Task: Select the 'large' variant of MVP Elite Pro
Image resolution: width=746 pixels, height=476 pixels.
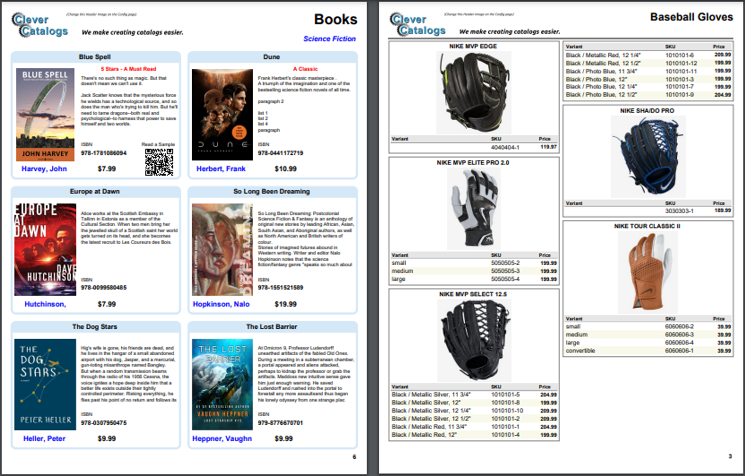Action: point(399,279)
